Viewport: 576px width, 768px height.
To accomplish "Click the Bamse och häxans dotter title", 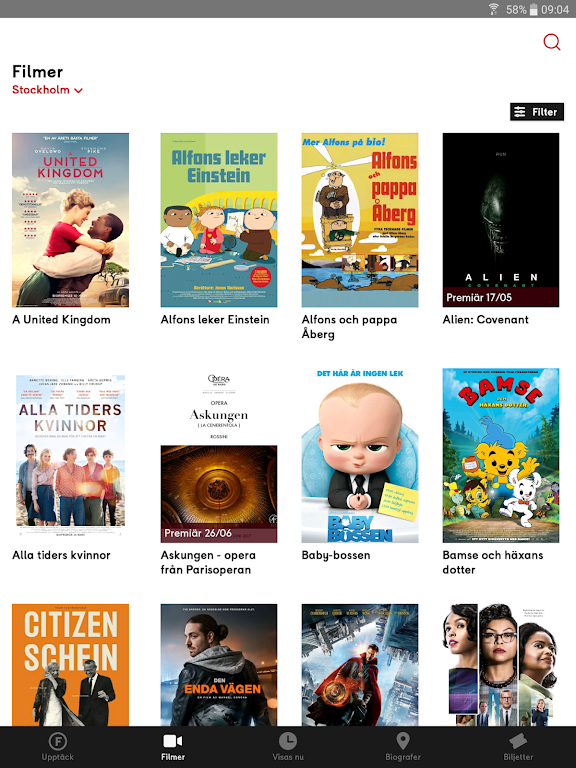I will (x=493, y=562).
